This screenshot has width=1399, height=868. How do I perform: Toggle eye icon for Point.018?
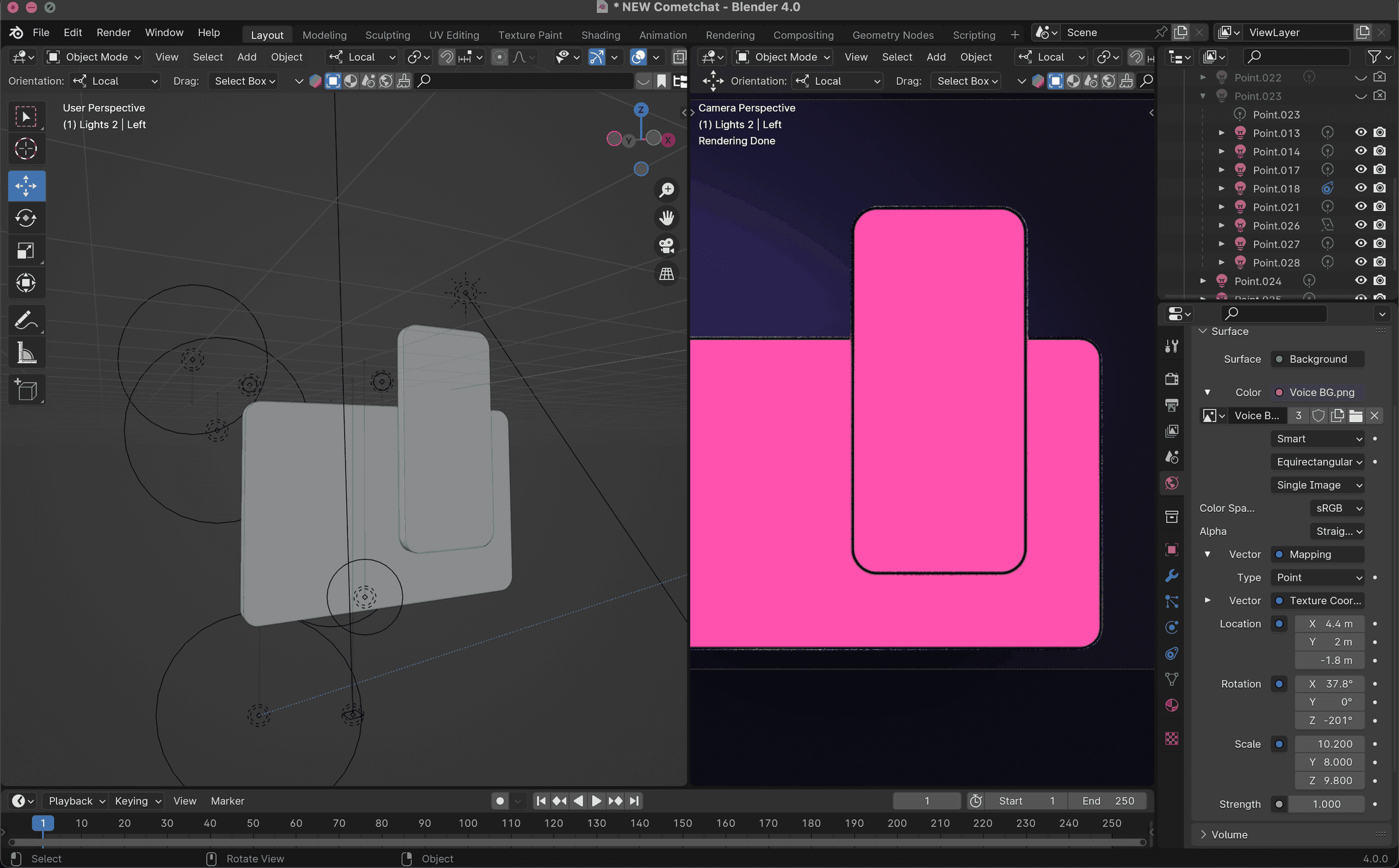tap(1361, 188)
